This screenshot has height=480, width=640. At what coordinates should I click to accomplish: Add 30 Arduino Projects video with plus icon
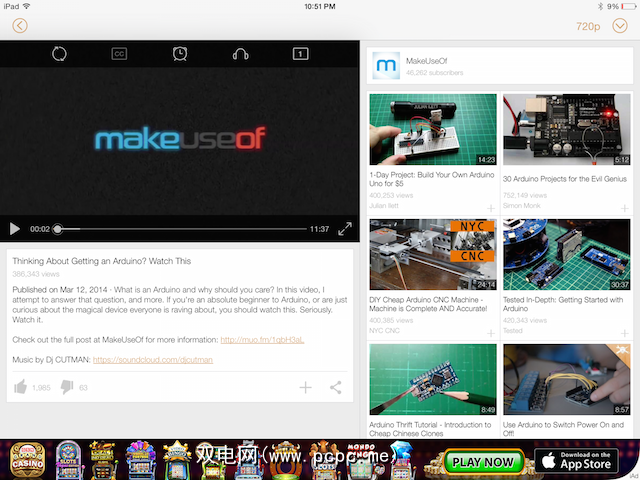click(x=624, y=209)
